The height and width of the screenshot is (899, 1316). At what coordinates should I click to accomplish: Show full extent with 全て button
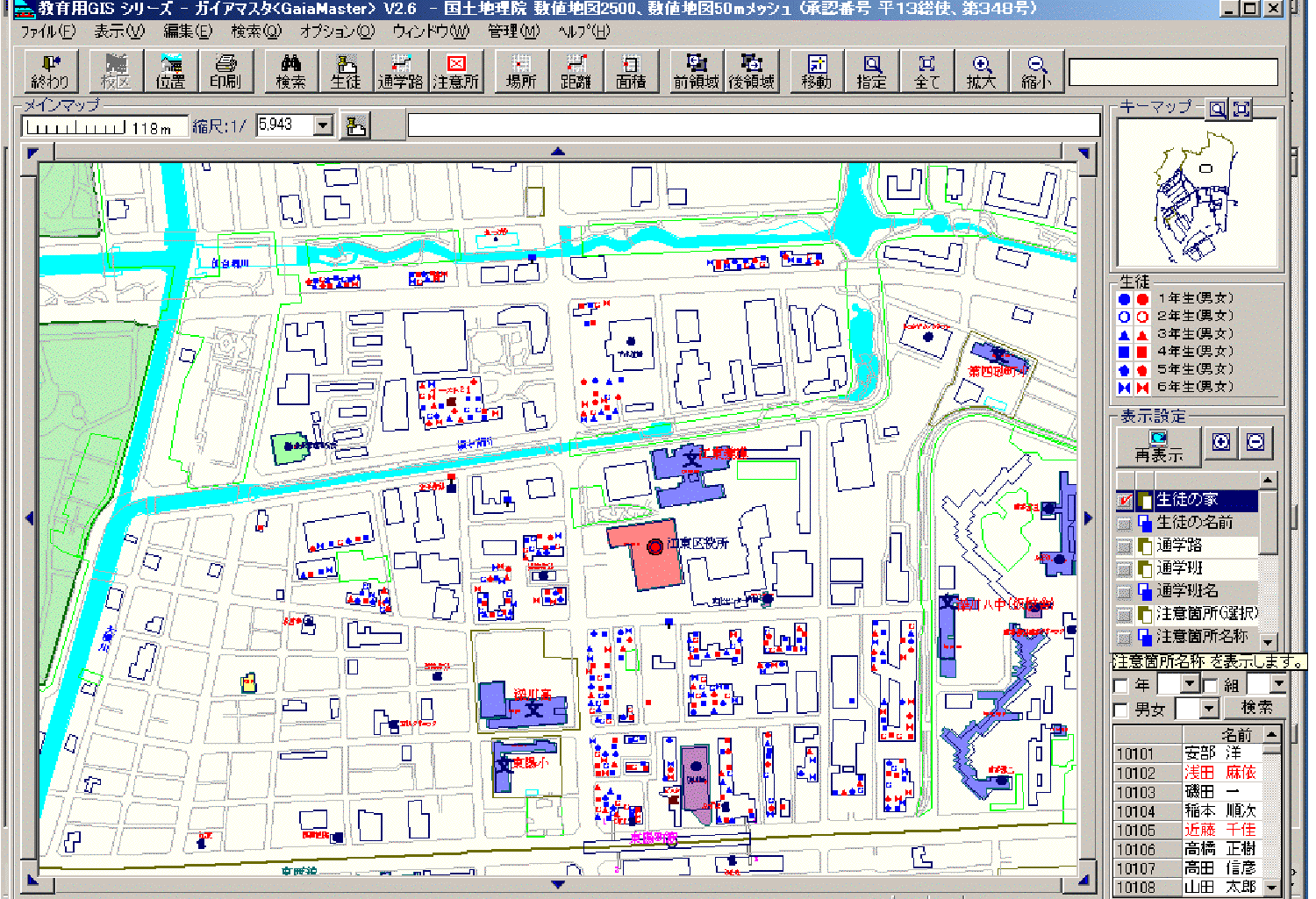(x=926, y=71)
